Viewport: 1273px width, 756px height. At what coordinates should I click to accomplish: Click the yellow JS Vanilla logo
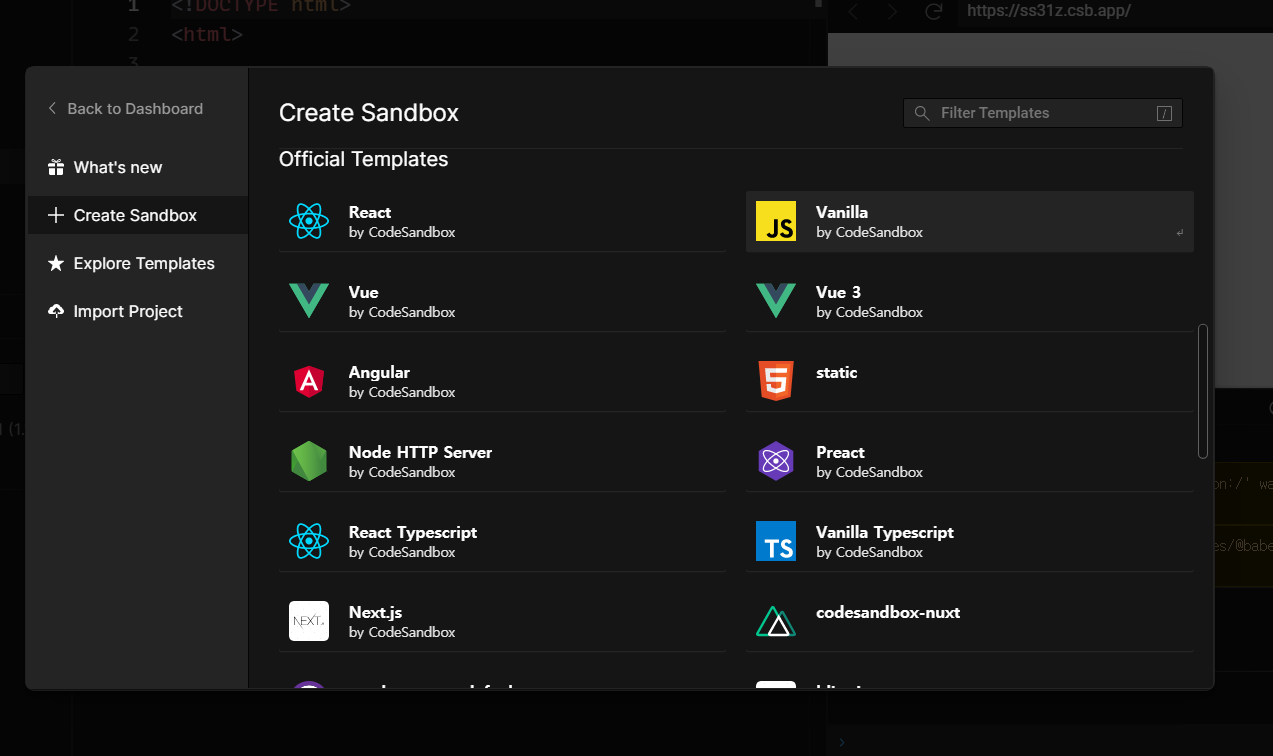(x=776, y=221)
